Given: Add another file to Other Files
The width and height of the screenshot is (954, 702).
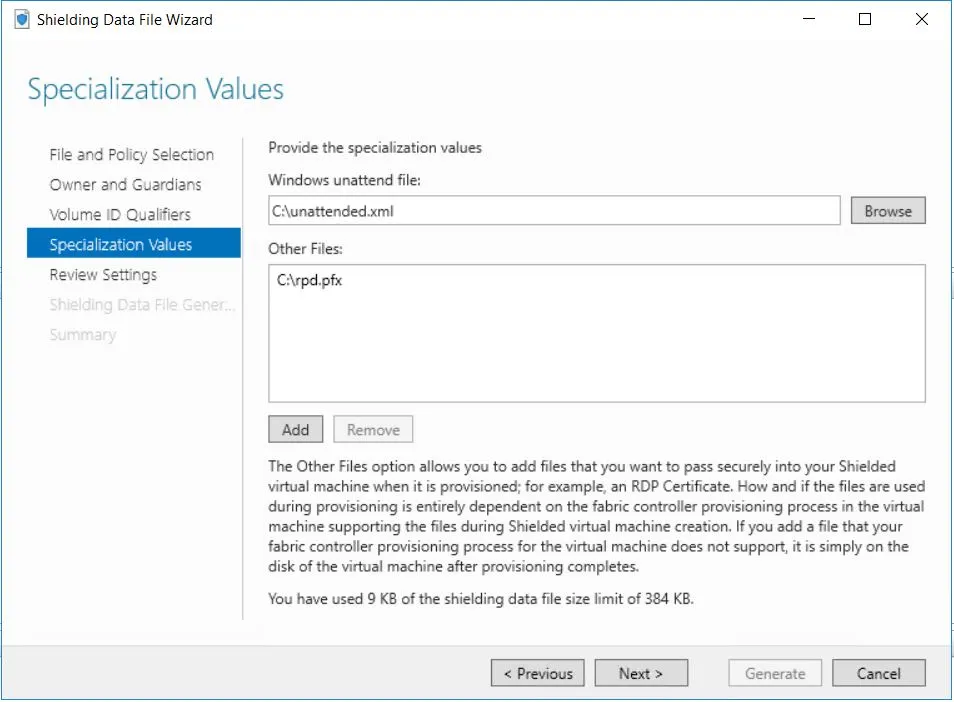Looking at the screenshot, I should (295, 430).
